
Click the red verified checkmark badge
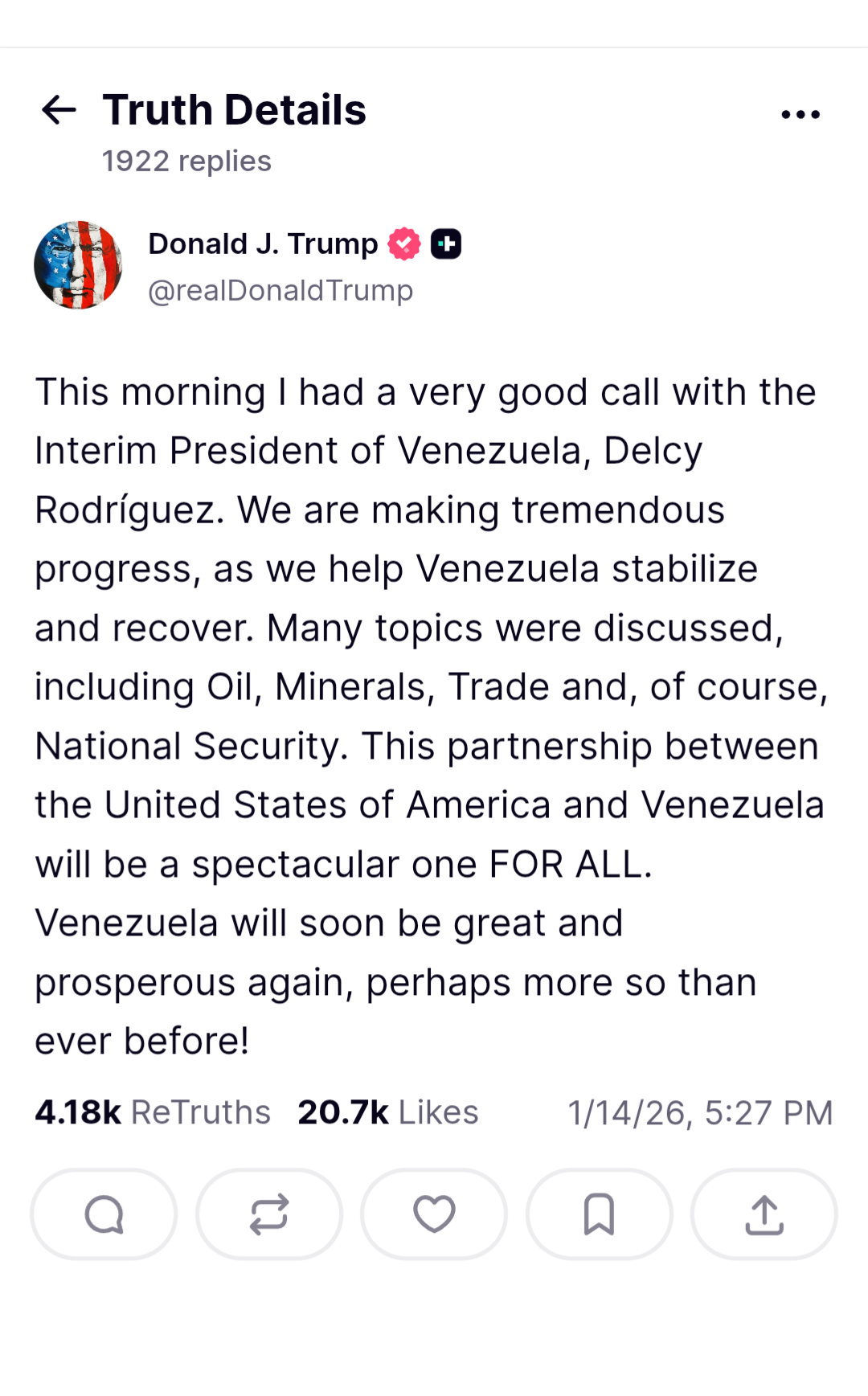(x=404, y=244)
